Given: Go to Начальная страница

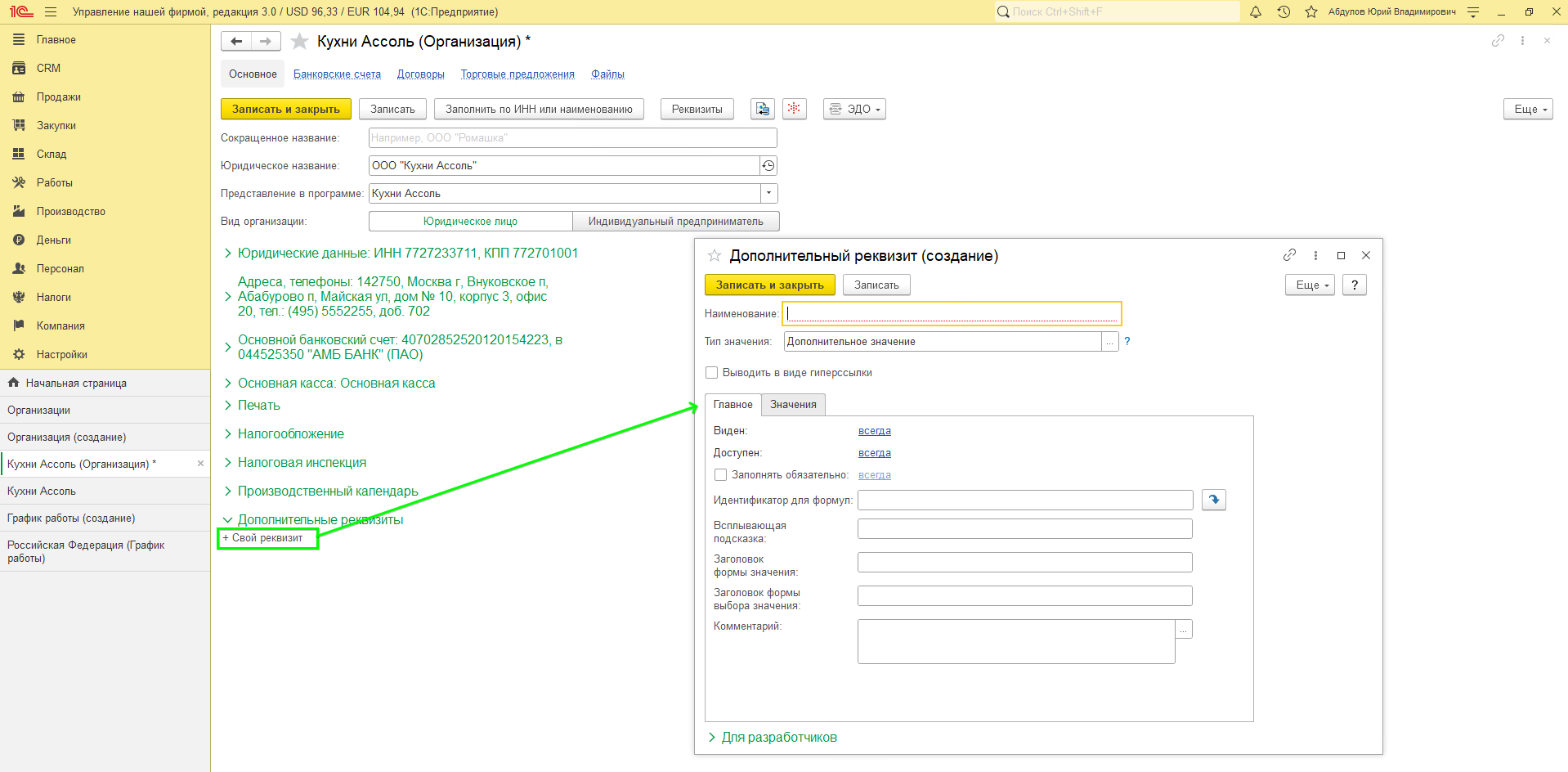Looking at the screenshot, I should [x=105, y=383].
